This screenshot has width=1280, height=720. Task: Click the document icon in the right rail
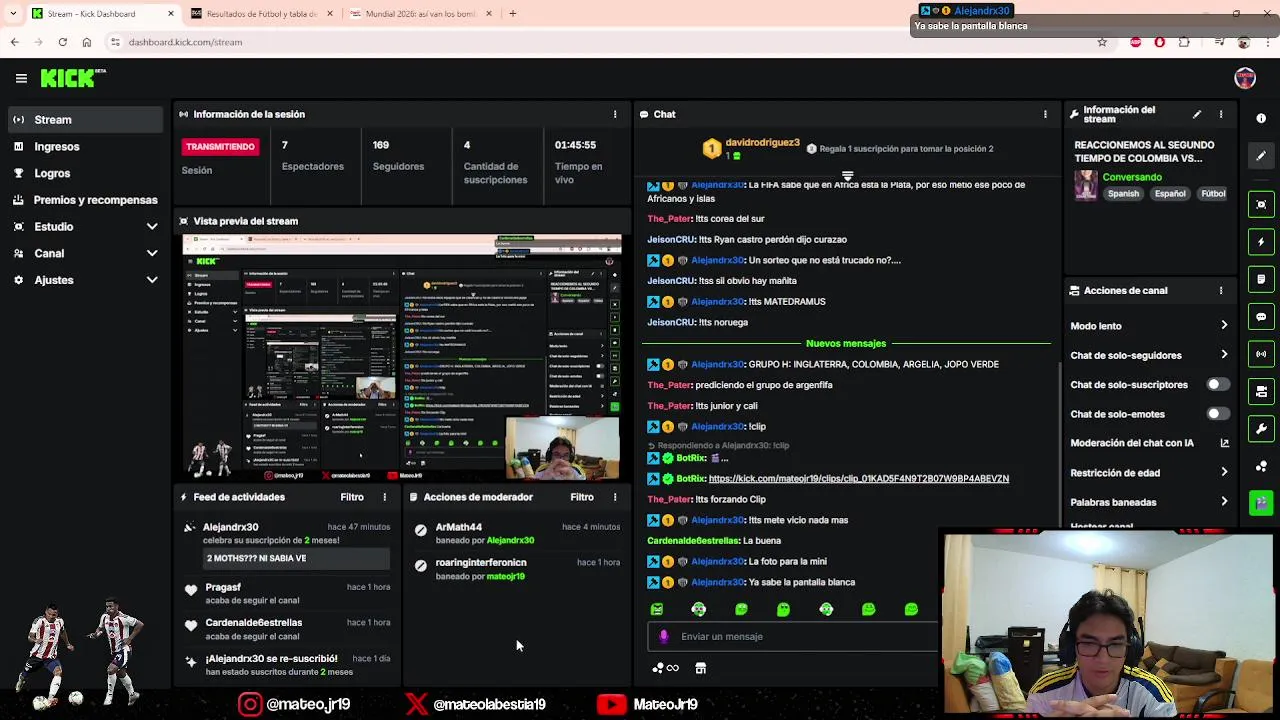click(x=1261, y=279)
